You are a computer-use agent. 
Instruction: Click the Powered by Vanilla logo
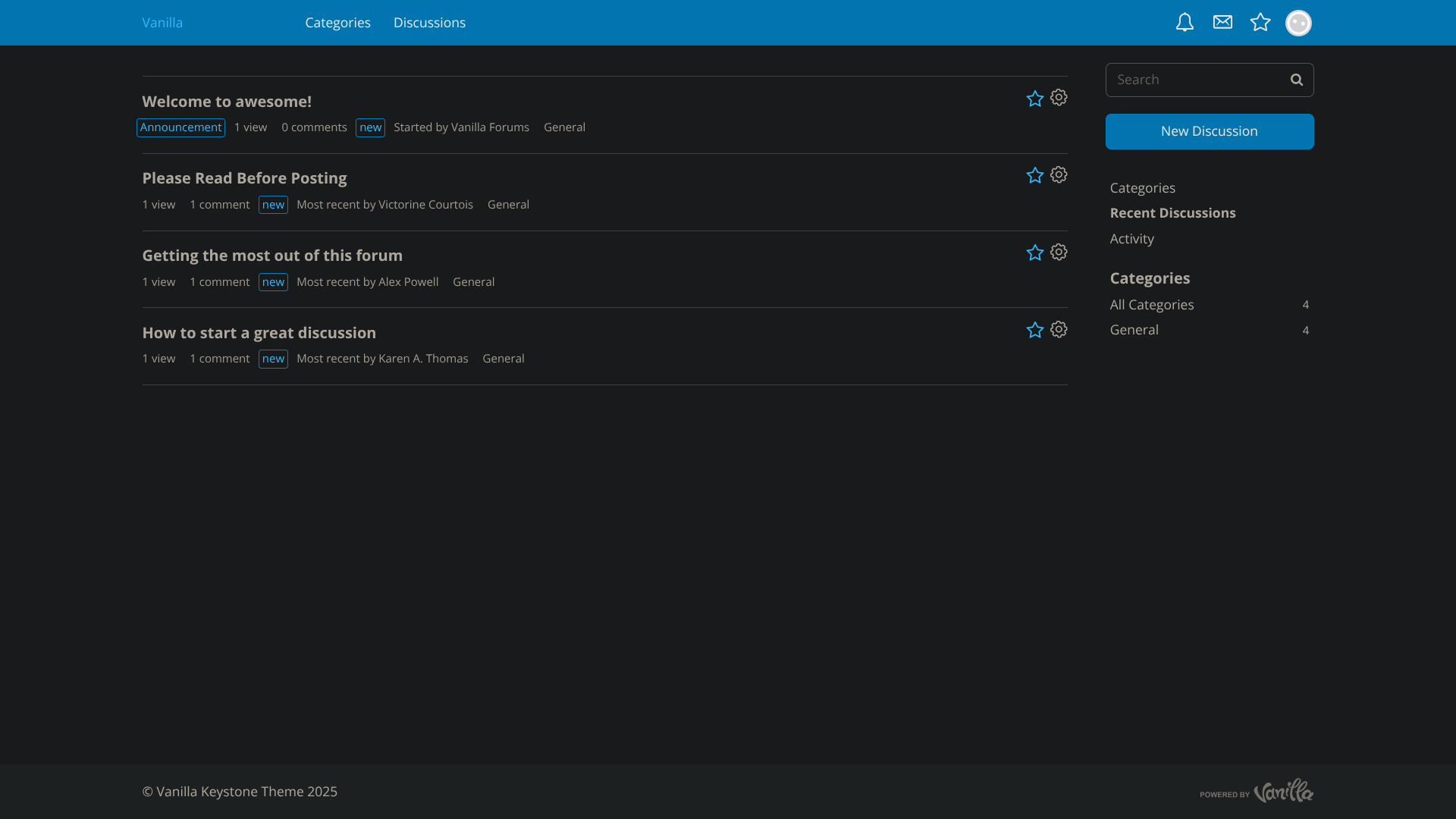(x=1257, y=791)
